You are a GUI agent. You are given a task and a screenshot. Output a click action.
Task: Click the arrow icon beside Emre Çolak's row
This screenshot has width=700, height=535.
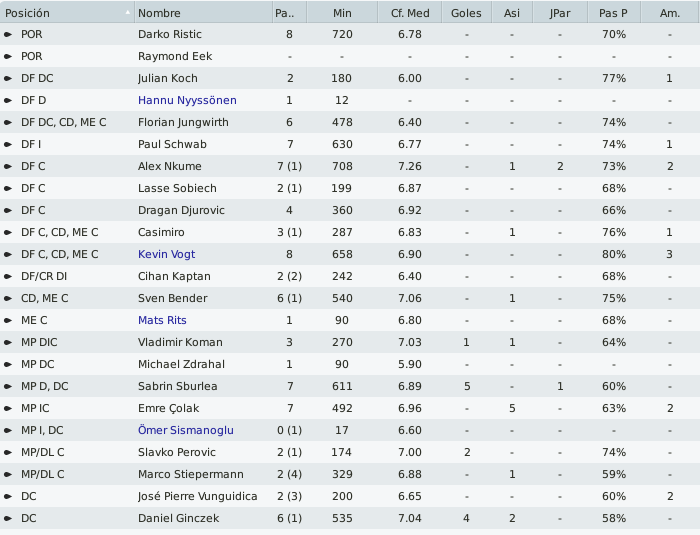click(x=8, y=408)
